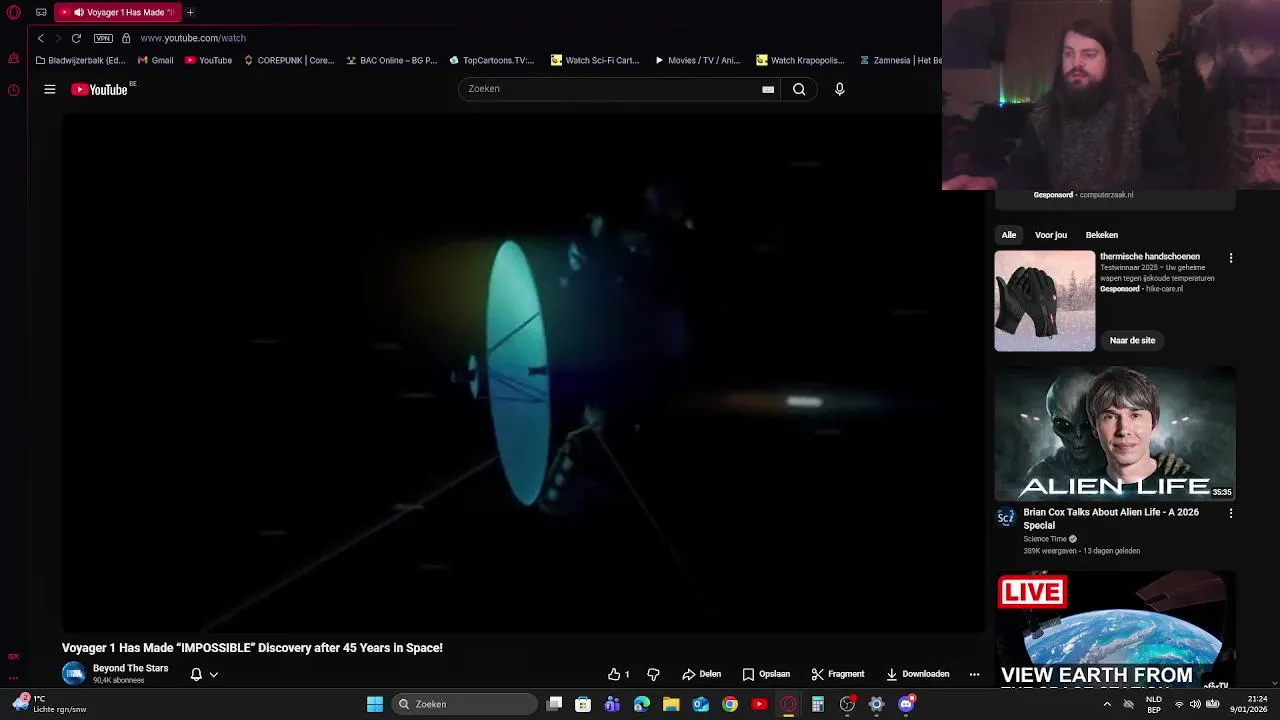The image size is (1280, 720).
Task: Open File Explorer from the taskbar
Action: (x=671, y=704)
